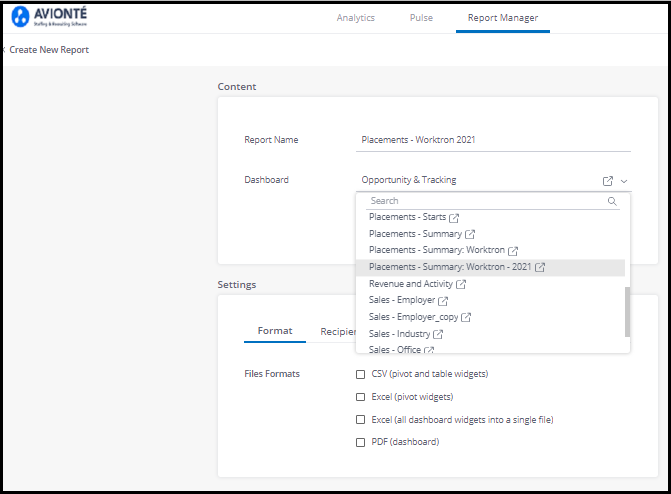Open external link icon for Sales - Industry

click(438, 334)
